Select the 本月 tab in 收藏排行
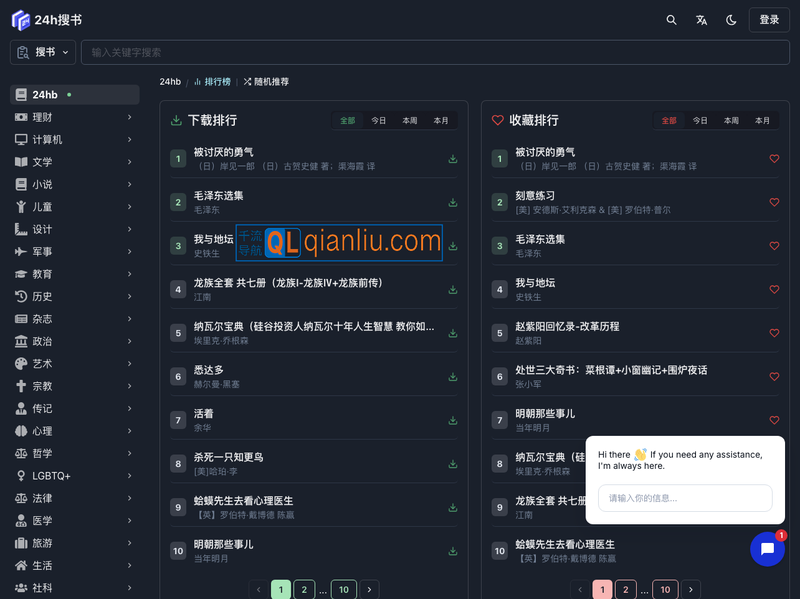Viewport: 800px width, 599px height. 762,119
